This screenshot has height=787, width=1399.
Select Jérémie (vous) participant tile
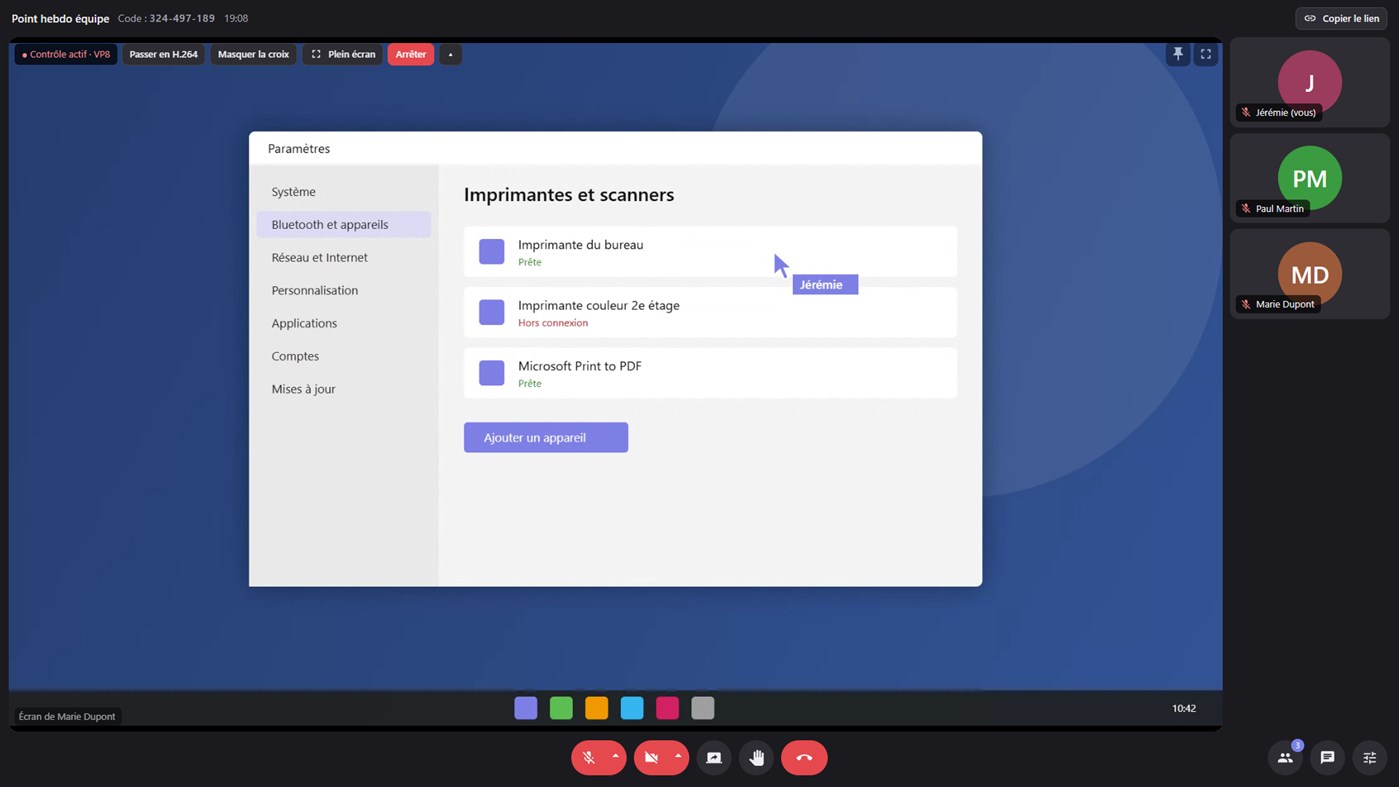(1309, 82)
